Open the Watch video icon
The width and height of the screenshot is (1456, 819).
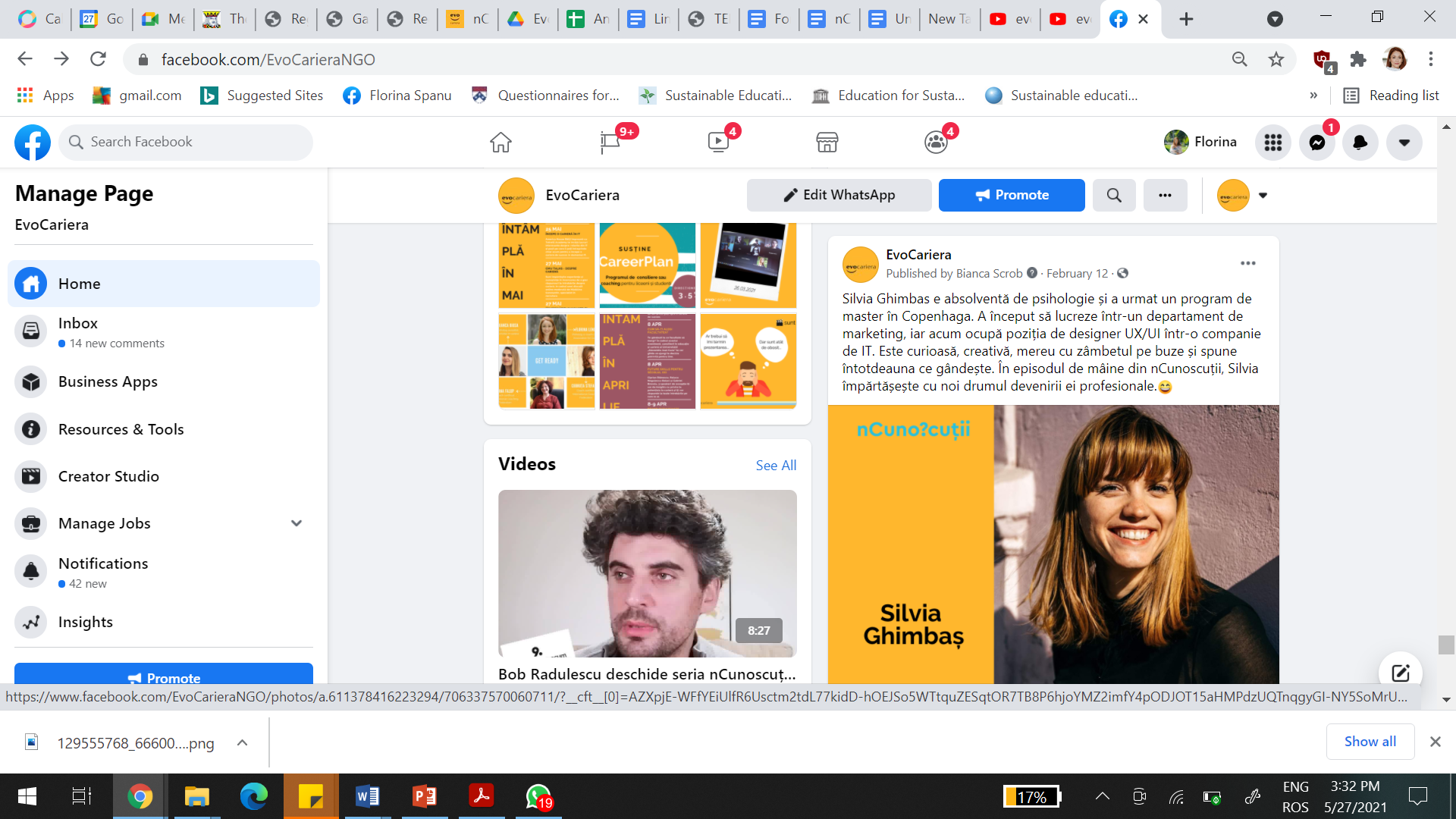pos(718,142)
